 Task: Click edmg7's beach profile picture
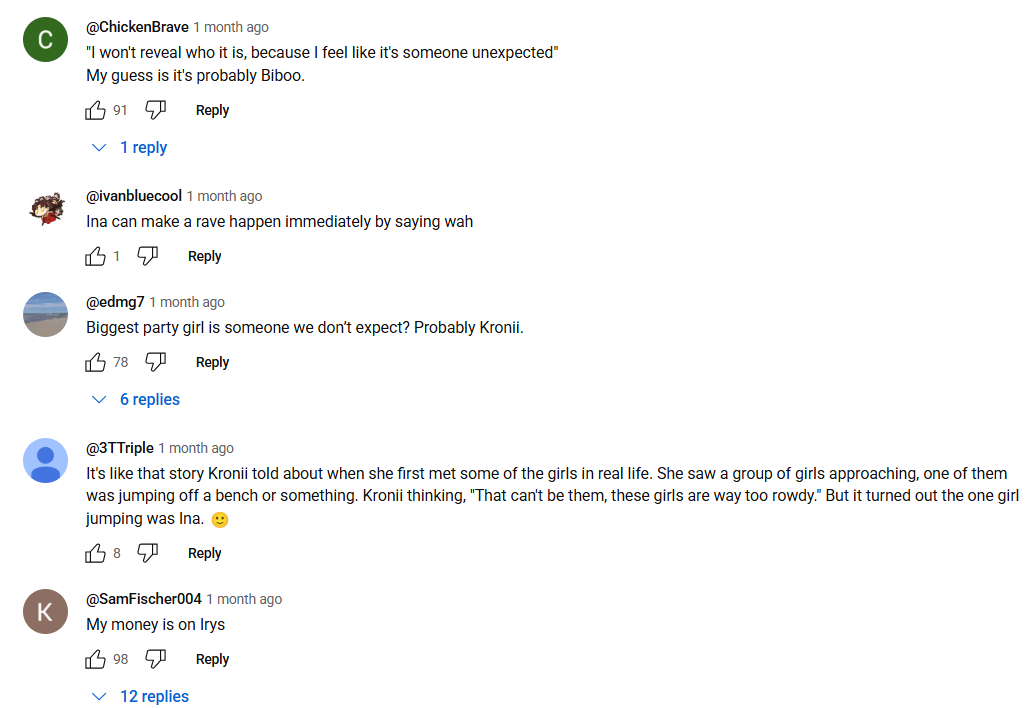pyautogui.click(x=45, y=314)
